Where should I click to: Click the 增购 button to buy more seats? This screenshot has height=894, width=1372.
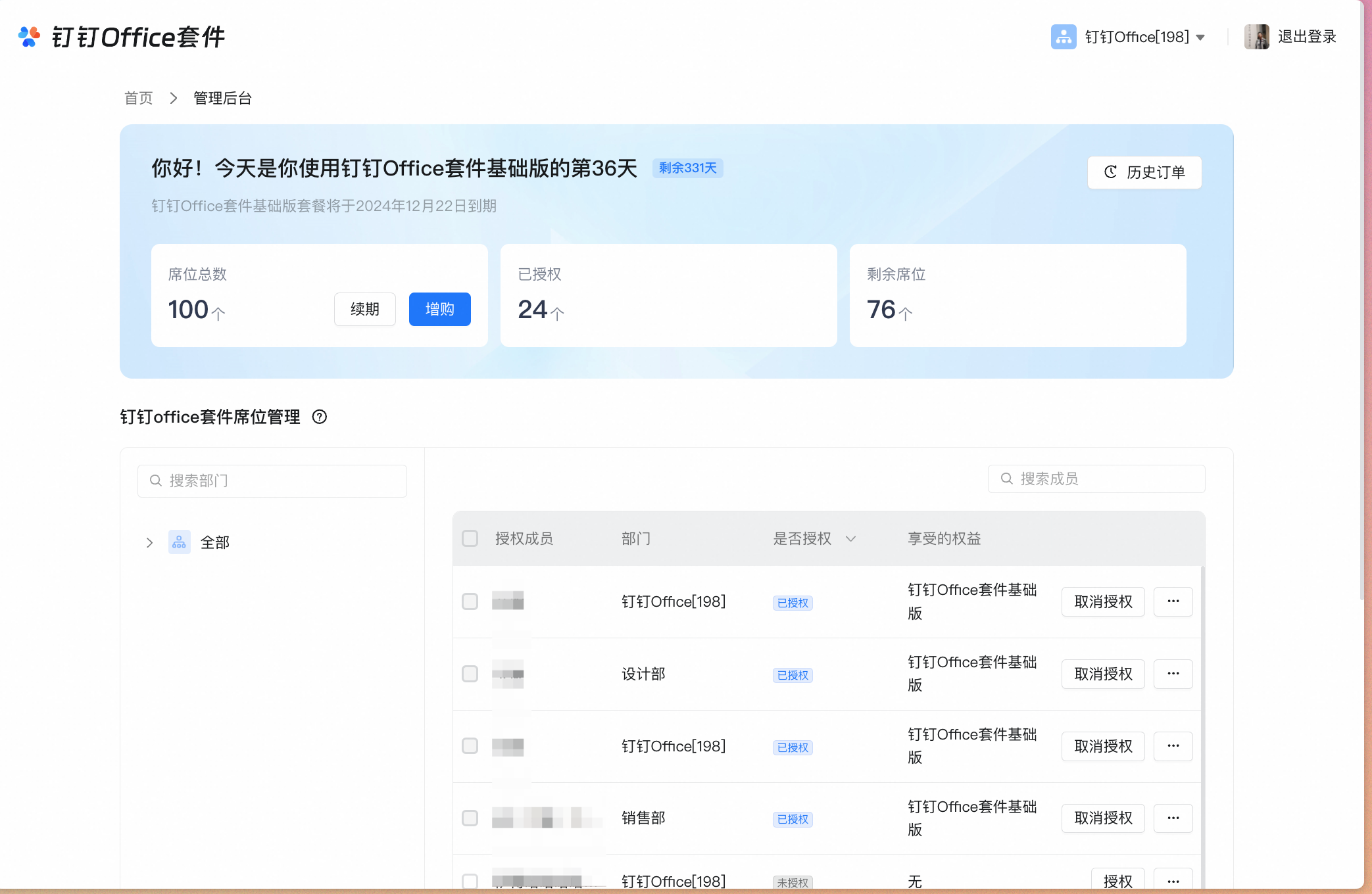tap(439, 309)
